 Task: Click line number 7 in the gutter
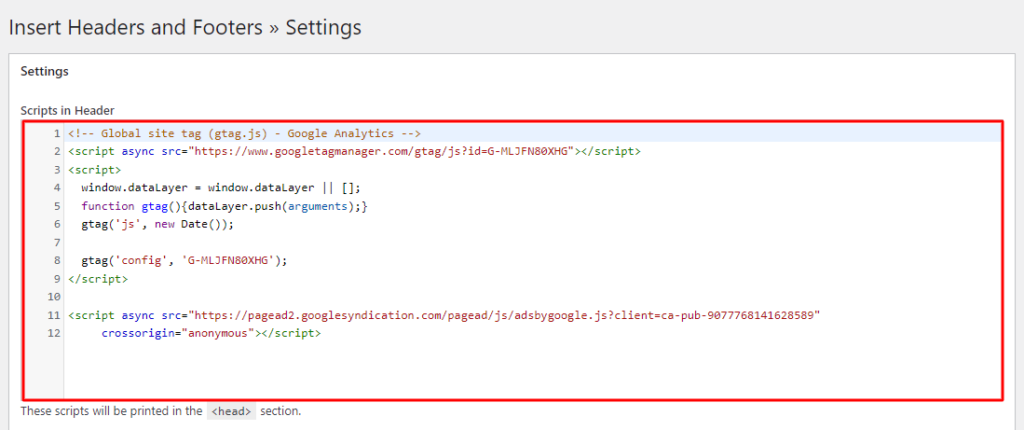pyautogui.click(x=57, y=242)
